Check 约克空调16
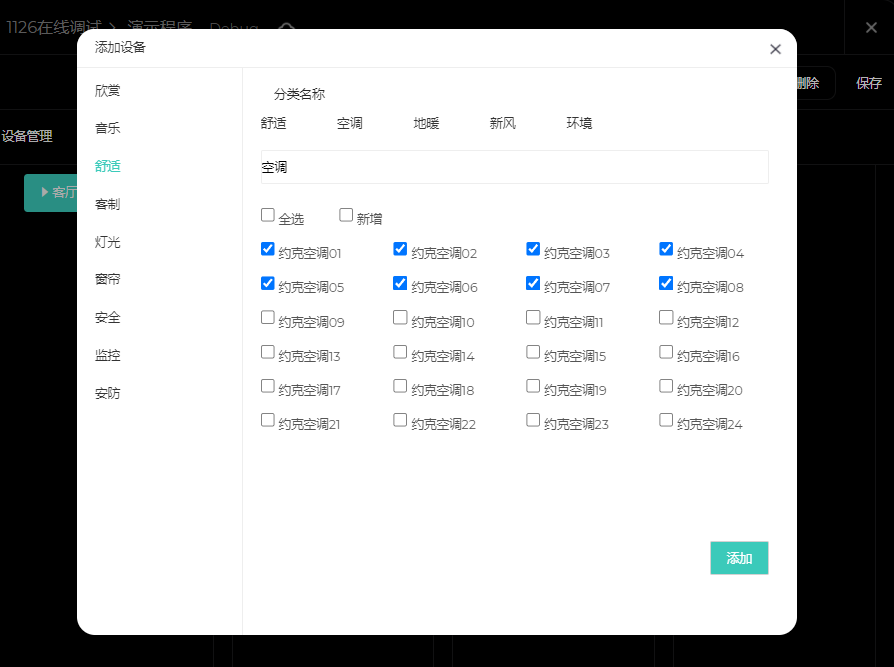The width and height of the screenshot is (894, 667). pos(666,352)
